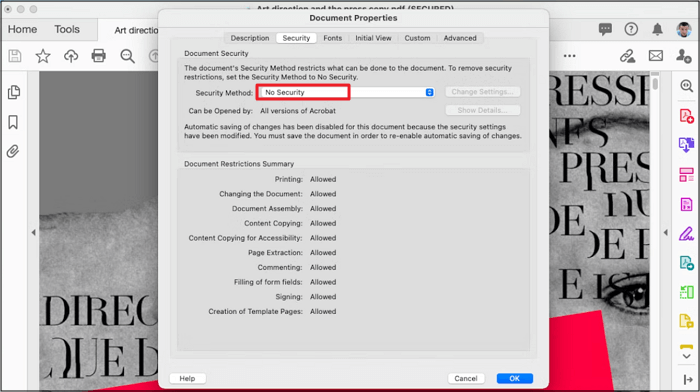Click the Page Extraction label

tap(275, 253)
